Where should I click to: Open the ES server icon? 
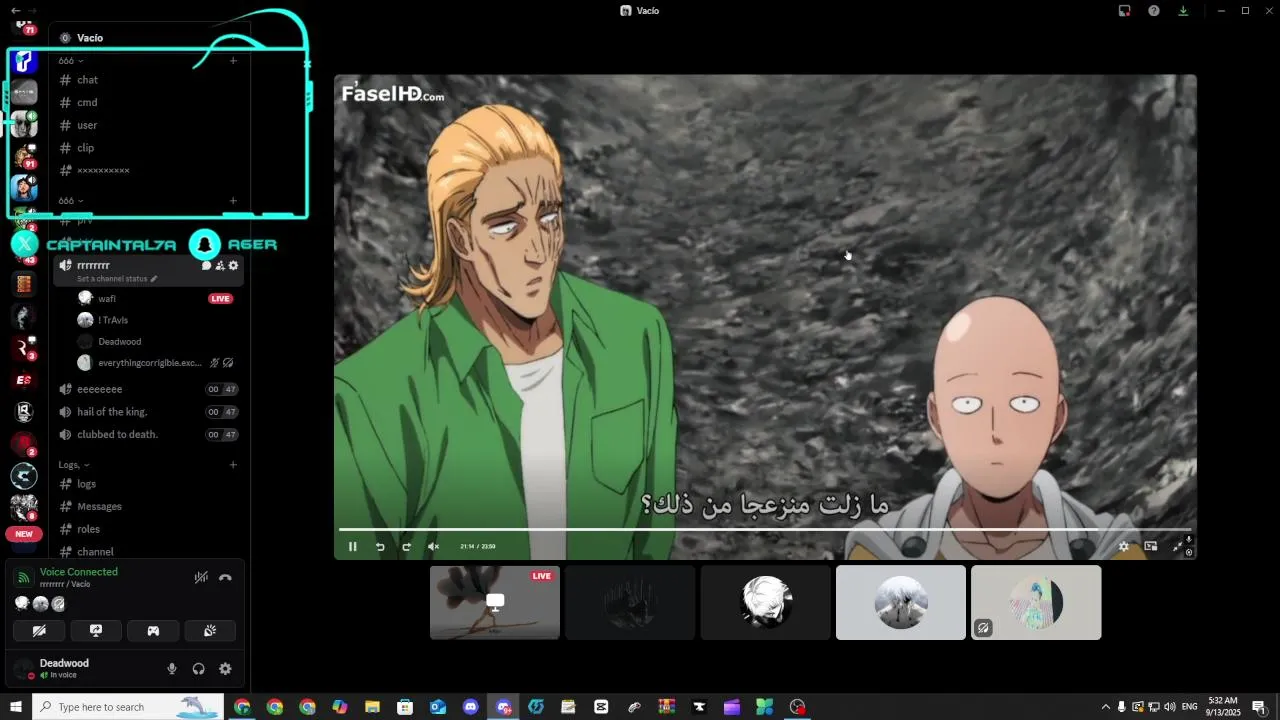click(x=24, y=380)
